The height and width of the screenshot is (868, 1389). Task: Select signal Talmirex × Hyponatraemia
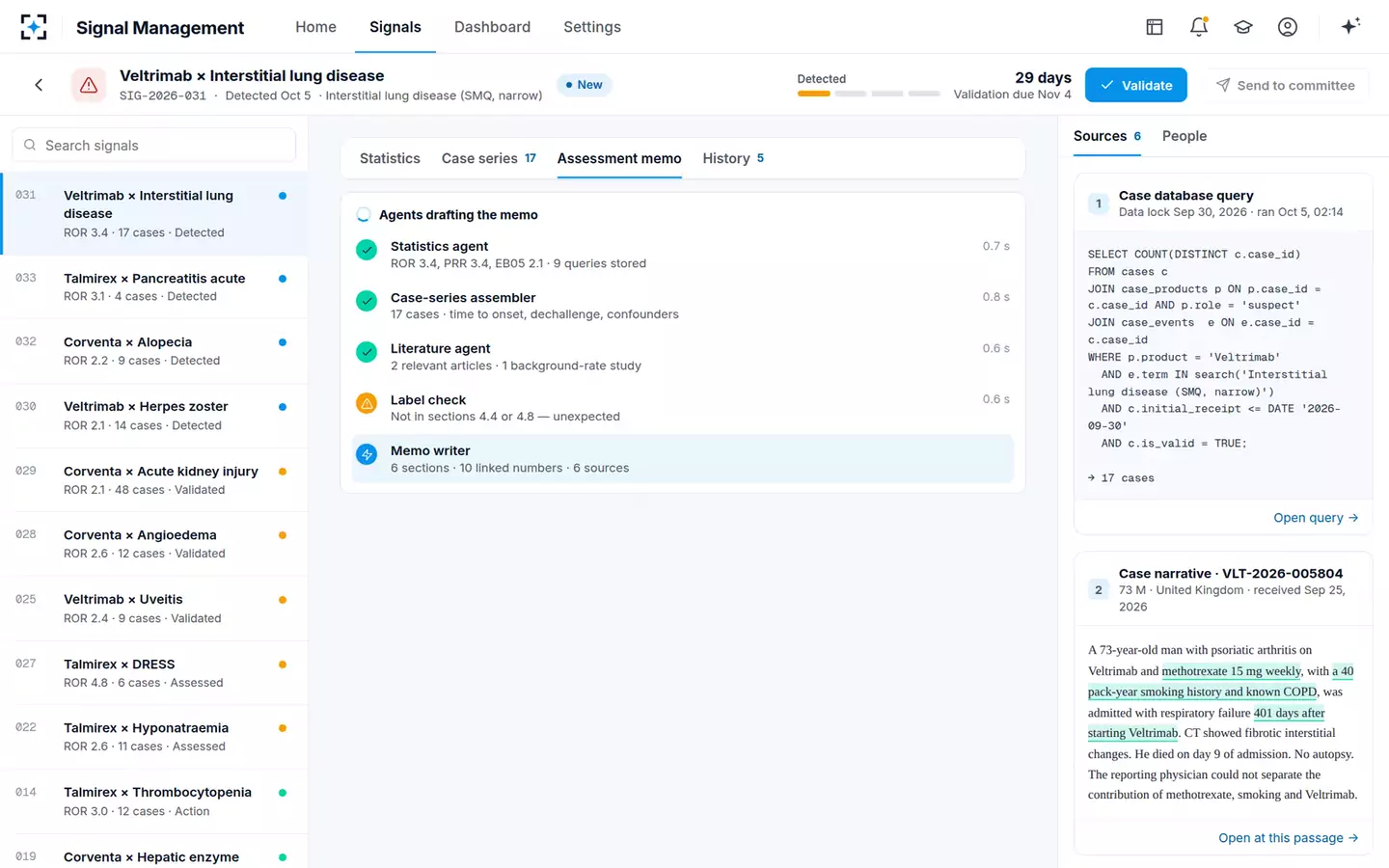coord(154,737)
